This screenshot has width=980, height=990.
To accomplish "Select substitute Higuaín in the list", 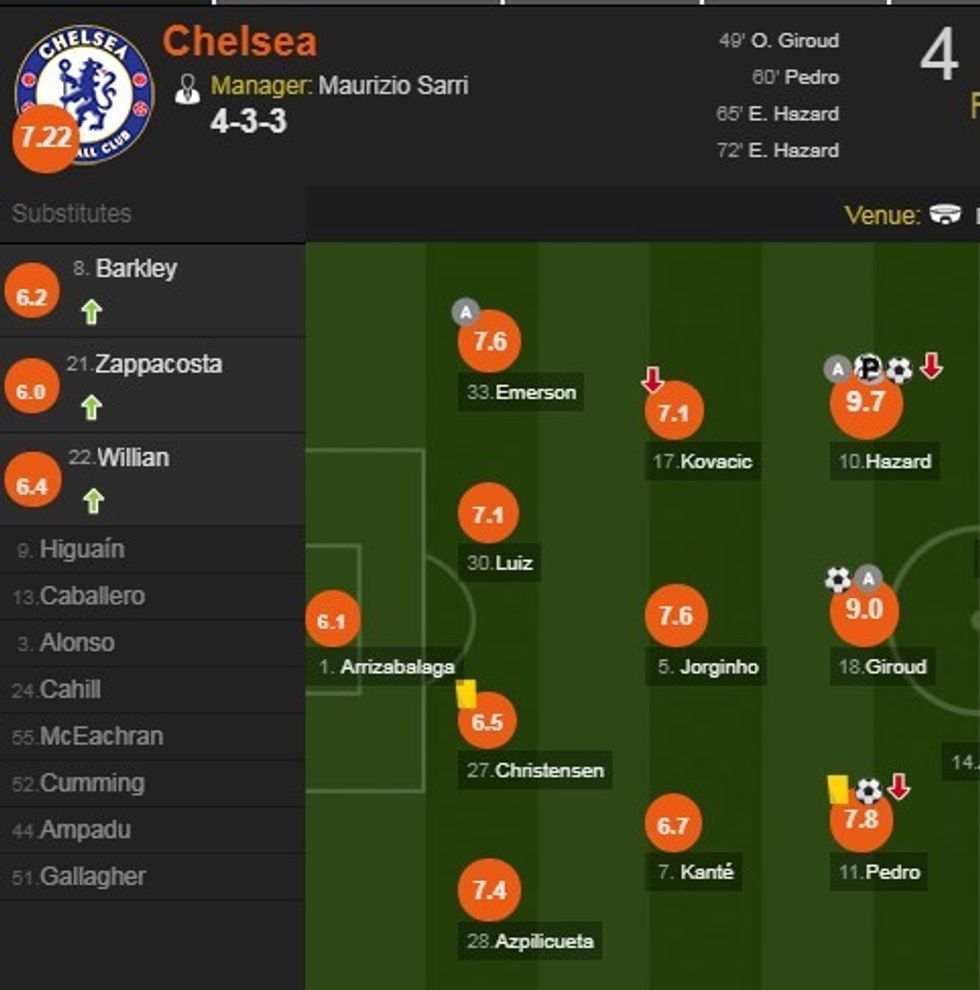I will click(82, 549).
